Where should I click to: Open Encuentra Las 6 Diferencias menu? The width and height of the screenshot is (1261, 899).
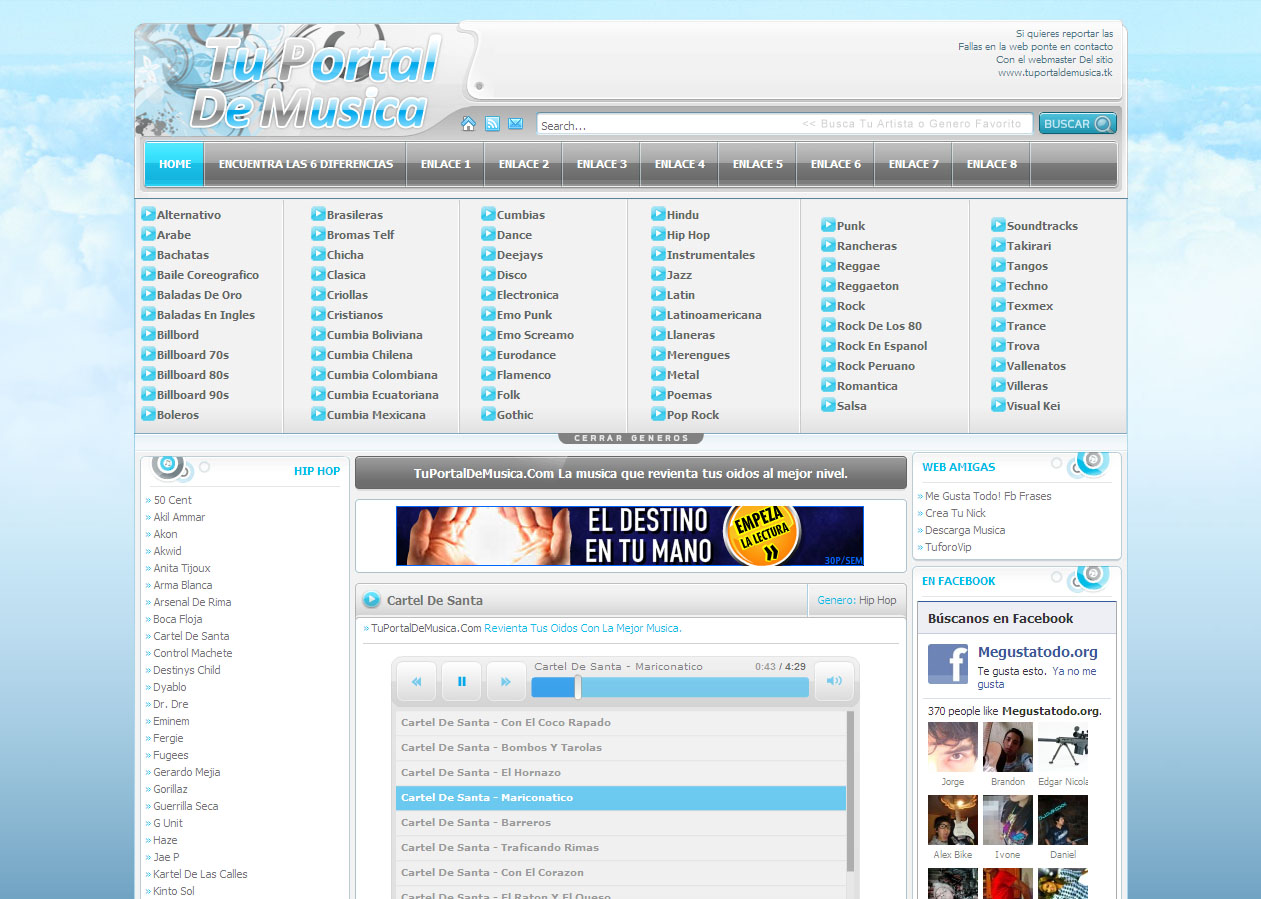pos(306,164)
